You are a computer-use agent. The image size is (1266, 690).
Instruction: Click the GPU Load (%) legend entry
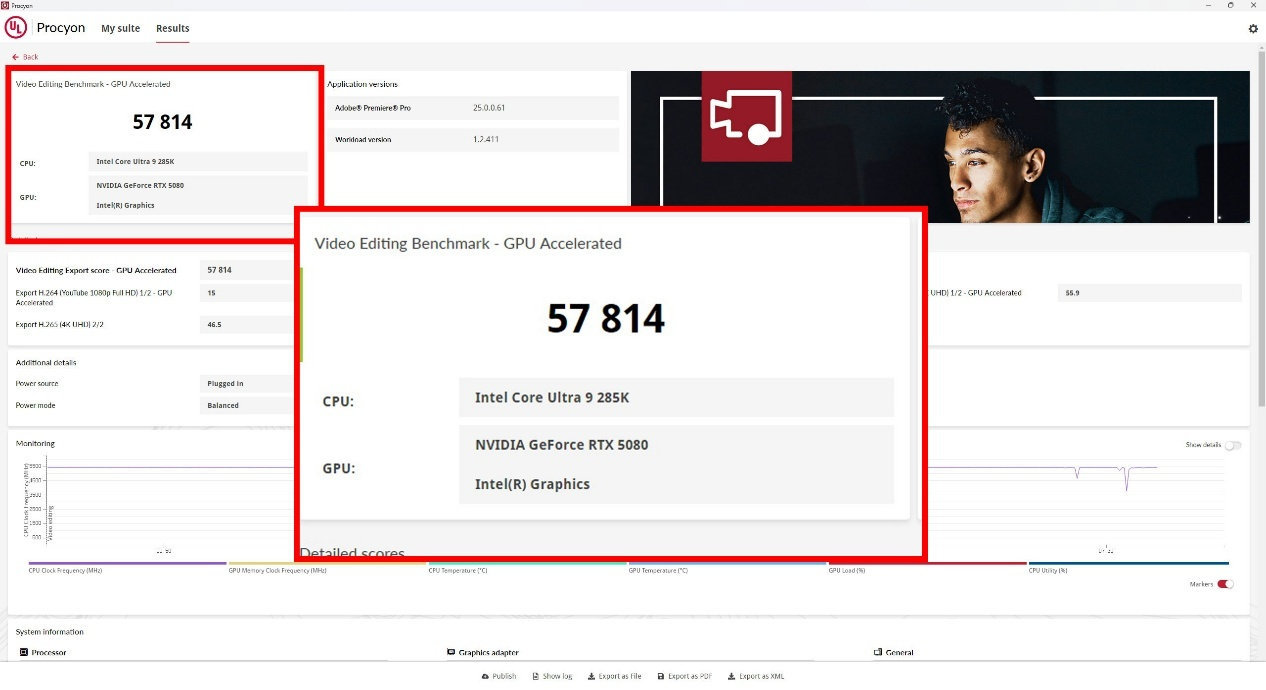(x=847, y=570)
